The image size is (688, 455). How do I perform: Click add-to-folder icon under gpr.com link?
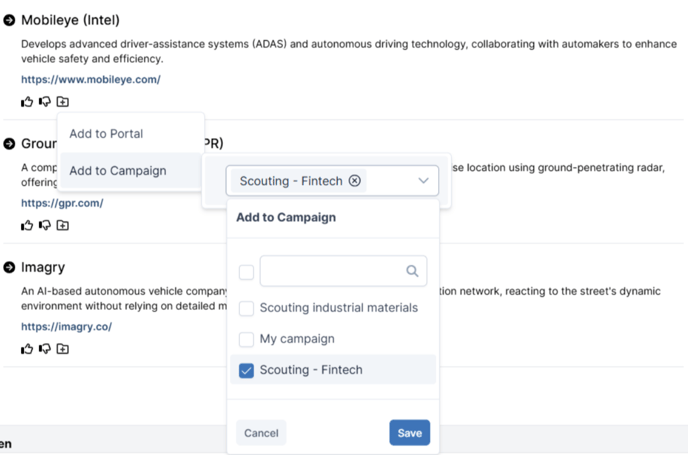[x=63, y=226]
